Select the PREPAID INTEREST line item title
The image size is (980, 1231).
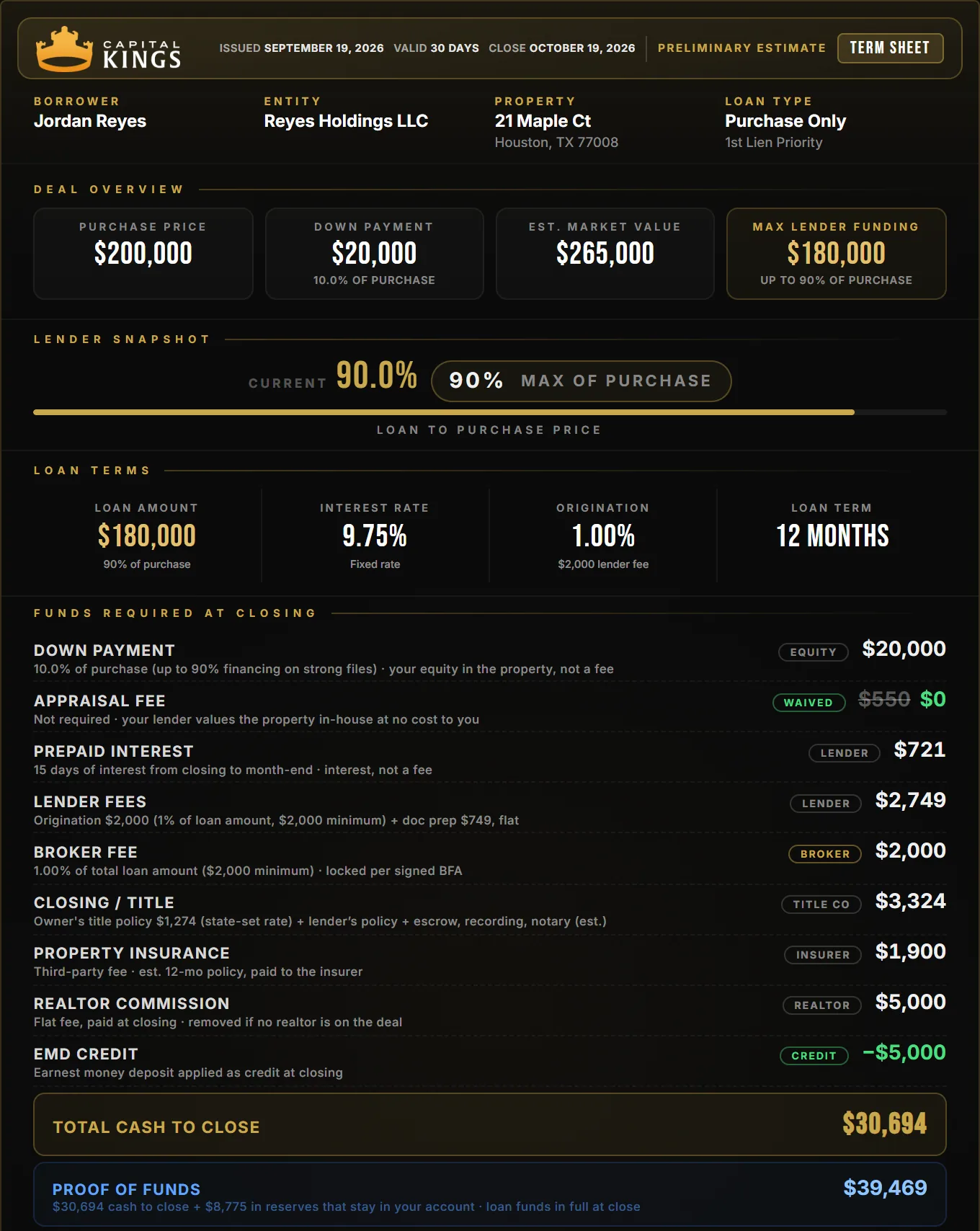(x=114, y=752)
